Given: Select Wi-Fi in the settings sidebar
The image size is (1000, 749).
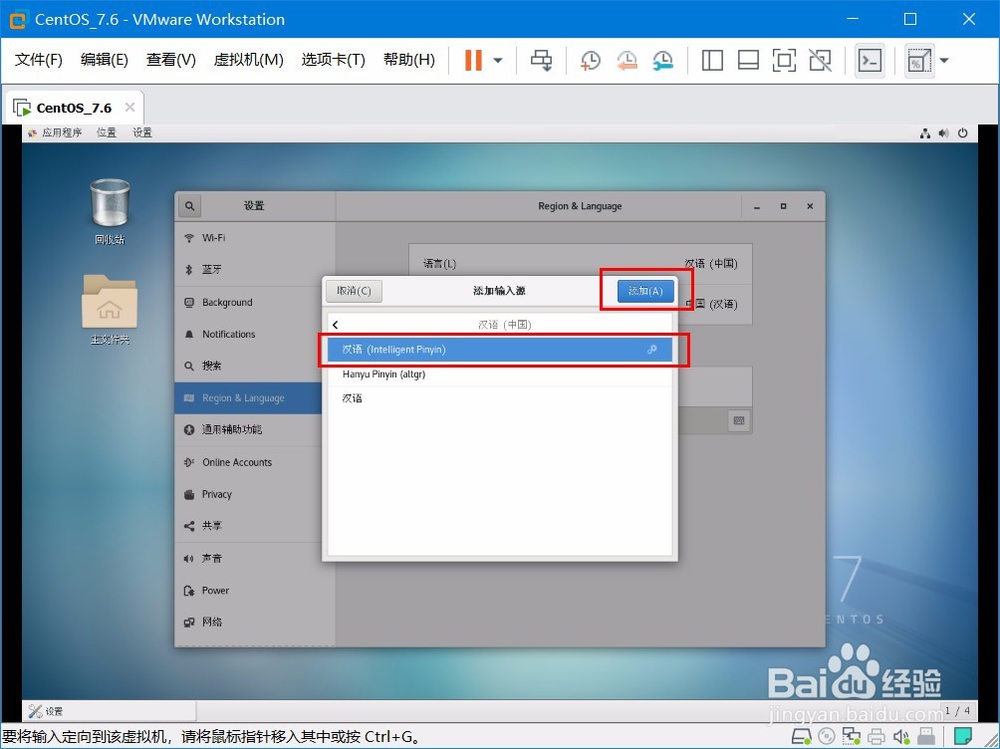Looking at the screenshot, I should point(254,238).
